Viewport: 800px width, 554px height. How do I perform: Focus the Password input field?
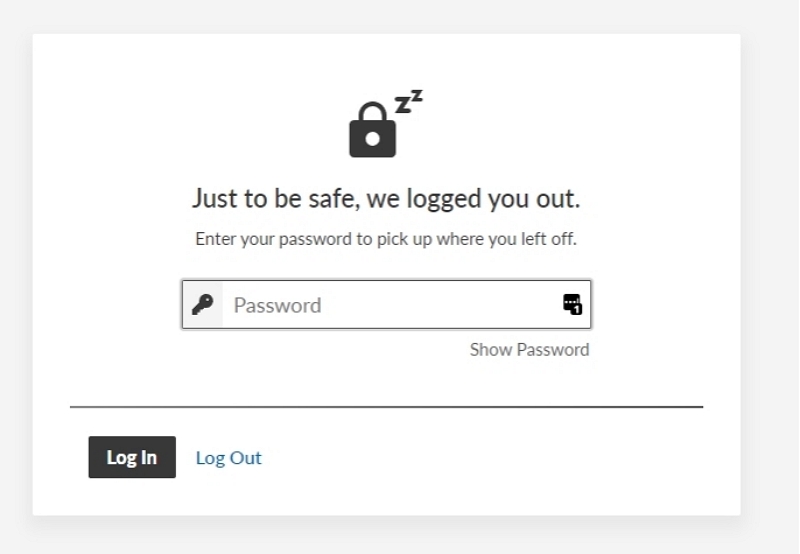point(386,305)
